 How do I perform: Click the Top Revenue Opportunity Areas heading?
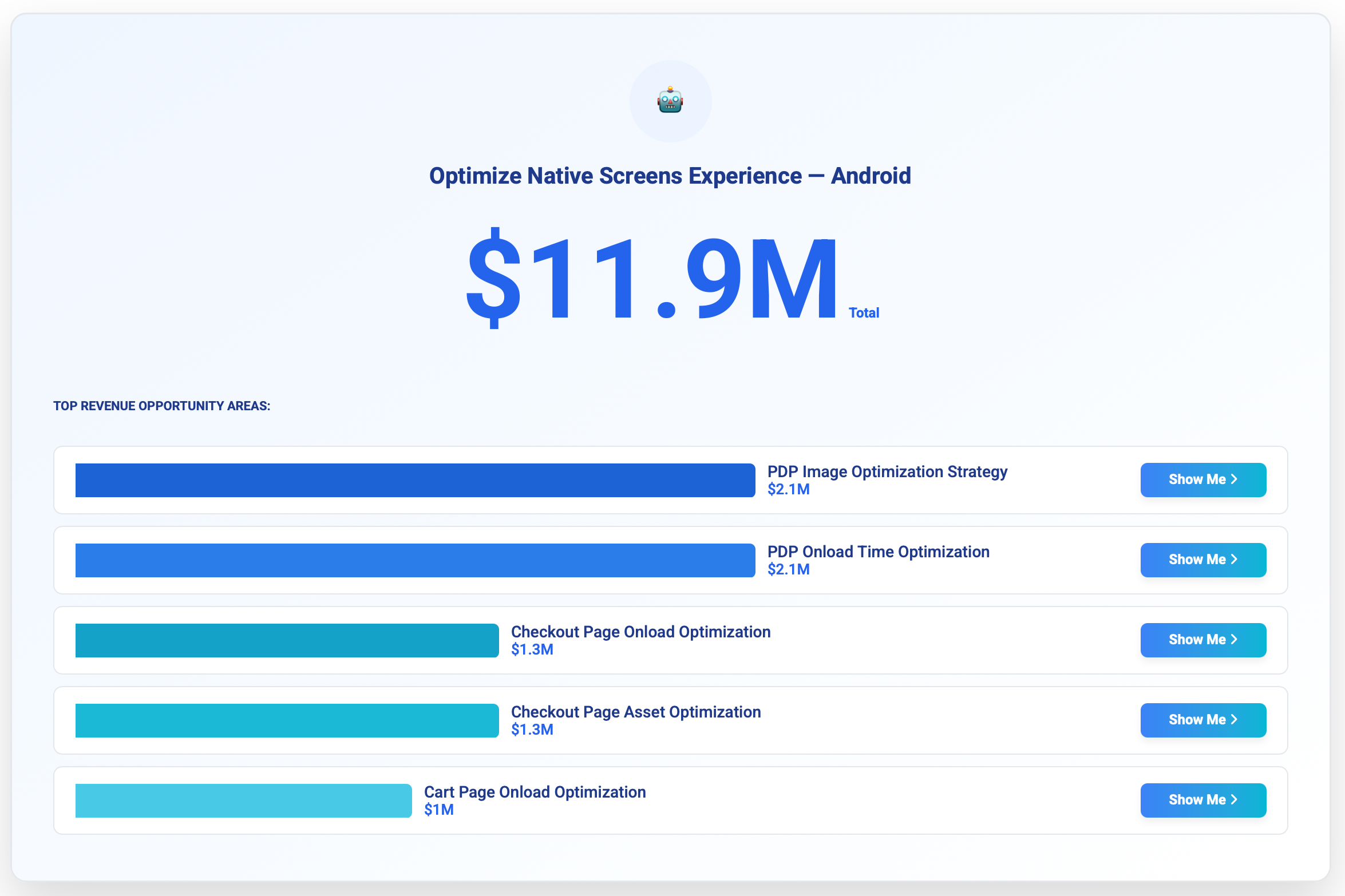point(162,406)
